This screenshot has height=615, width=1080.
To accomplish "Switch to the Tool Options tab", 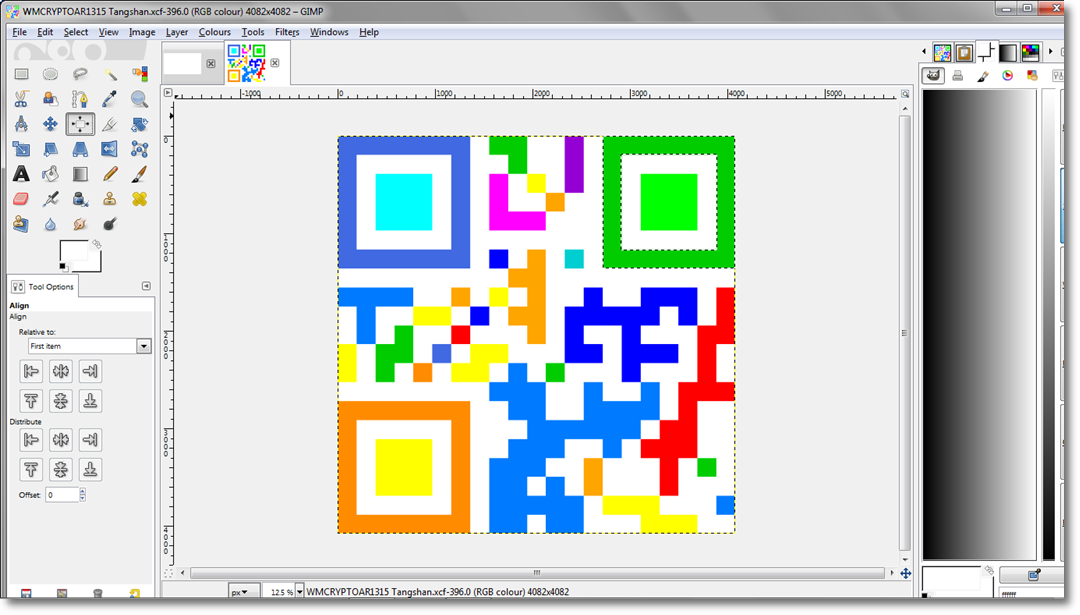I will pos(43,286).
